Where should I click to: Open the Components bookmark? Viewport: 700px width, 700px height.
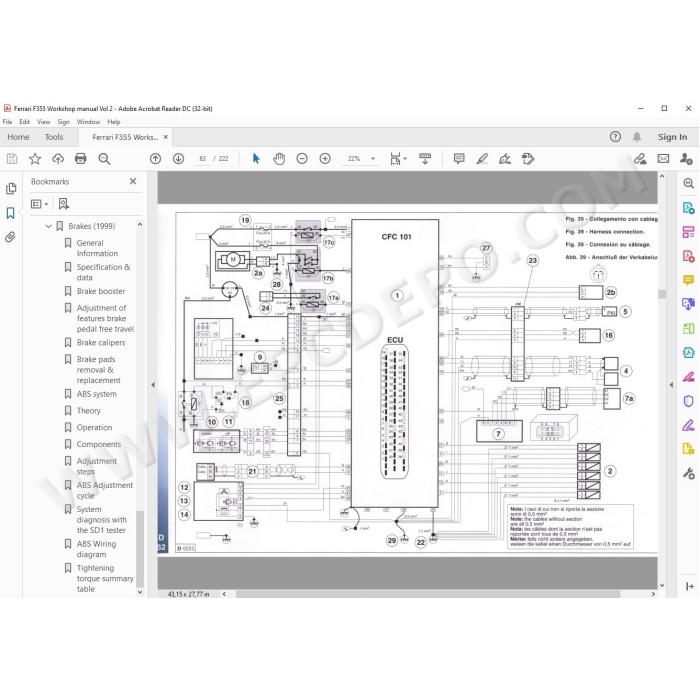point(99,445)
